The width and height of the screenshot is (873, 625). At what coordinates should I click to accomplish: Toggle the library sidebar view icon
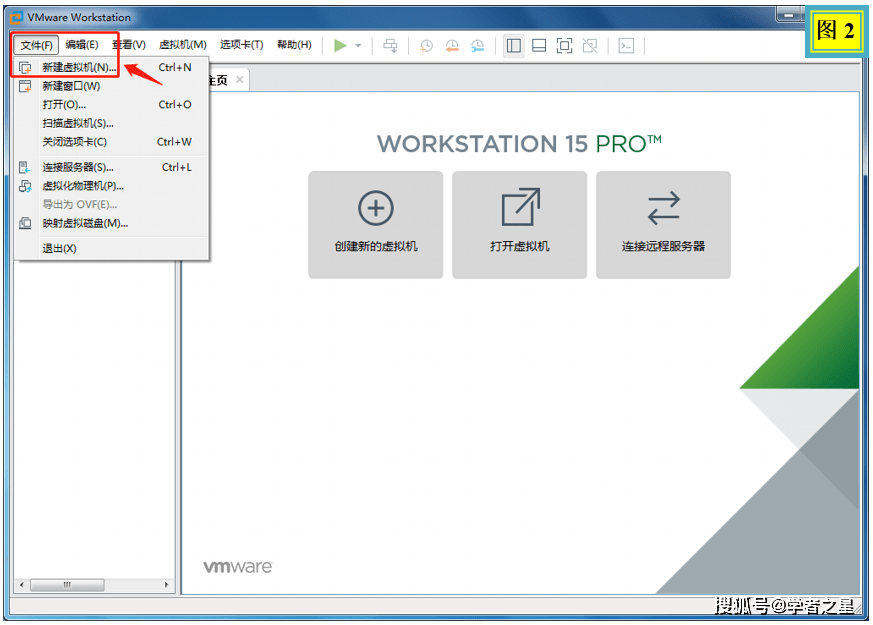point(514,45)
